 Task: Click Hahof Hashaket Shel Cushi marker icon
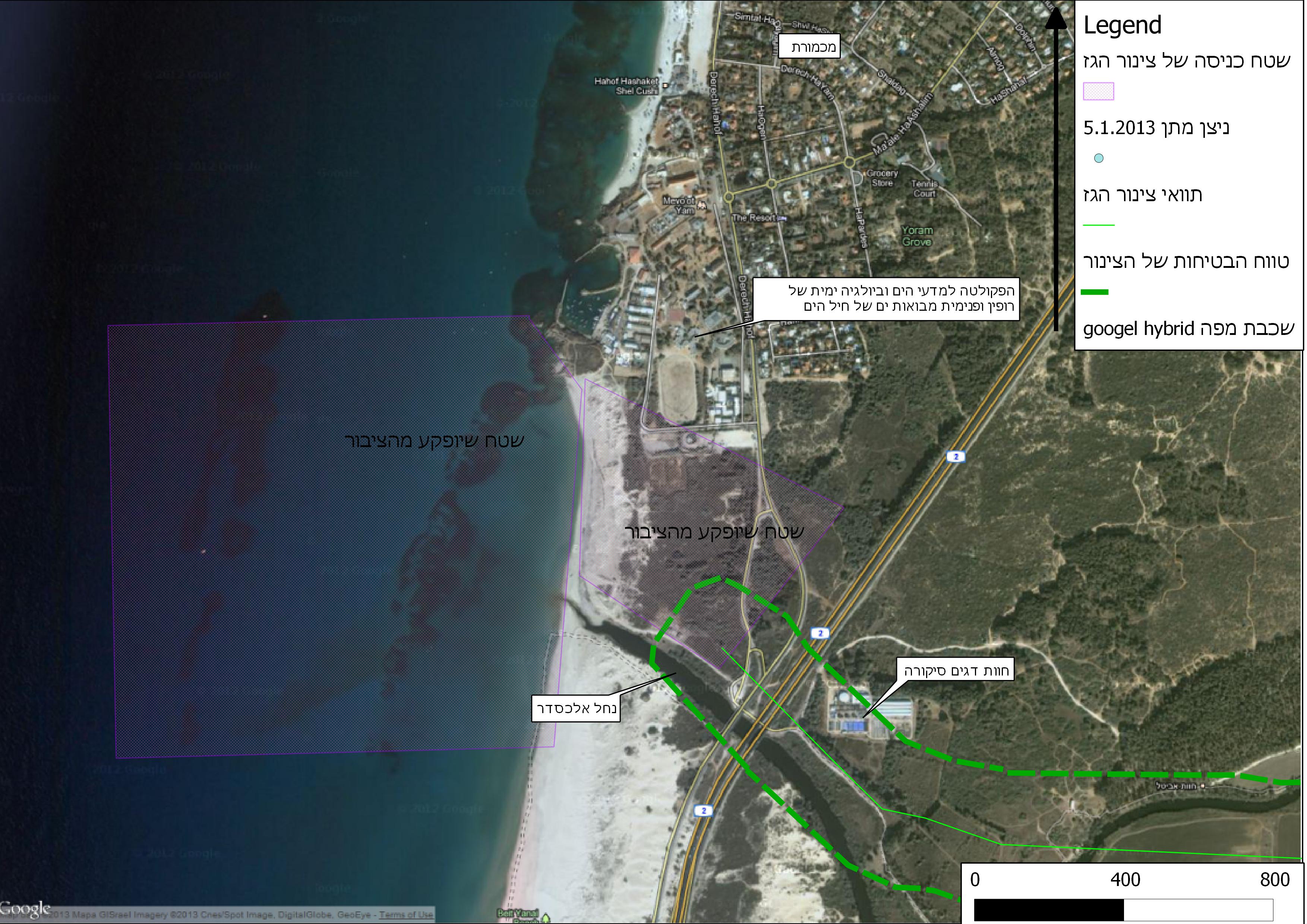click(x=665, y=86)
